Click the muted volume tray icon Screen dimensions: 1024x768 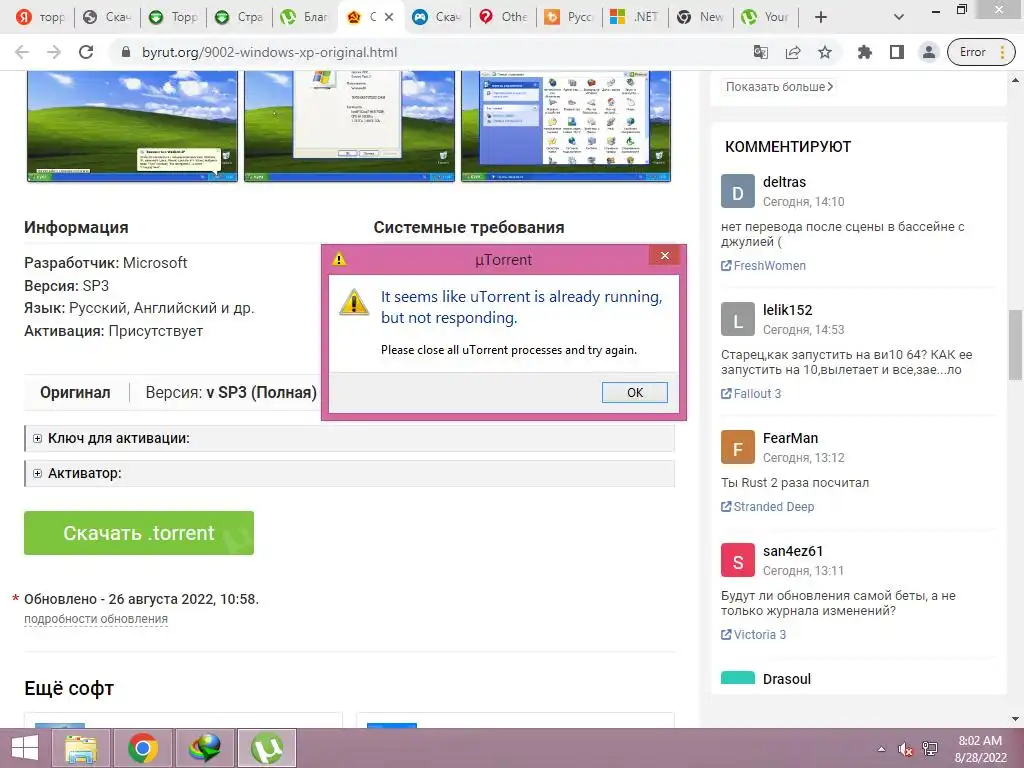click(x=906, y=749)
